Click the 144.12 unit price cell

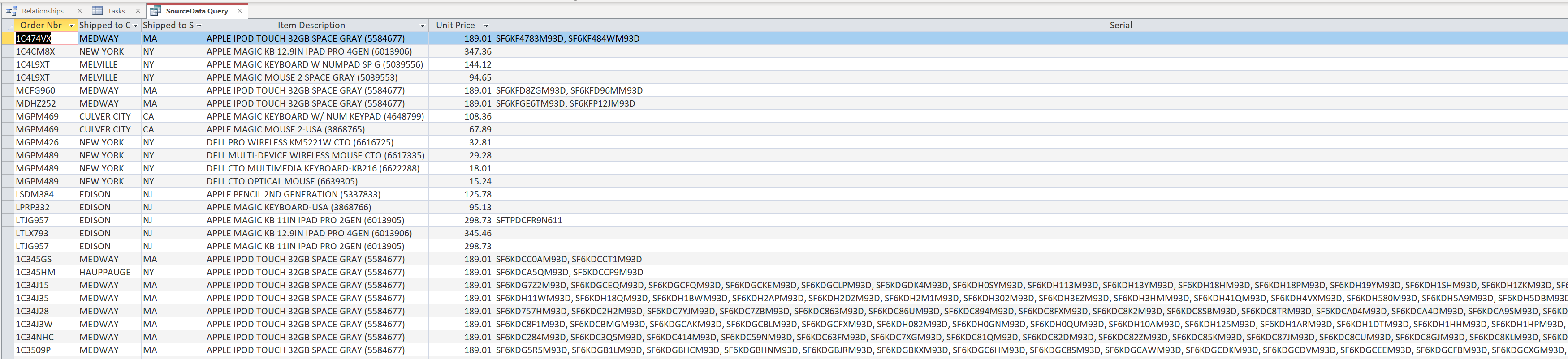tap(461, 64)
